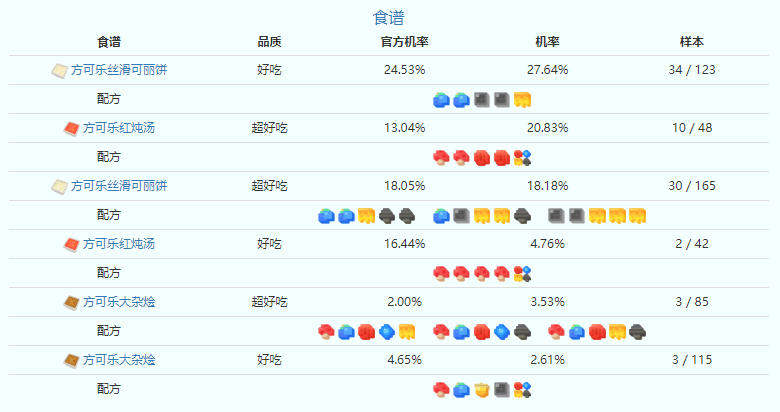Click the brown stew icon beside 超好吃 方可乐大杂烩
The width and height of the screenshot is (780, 412).
point(71,301)
